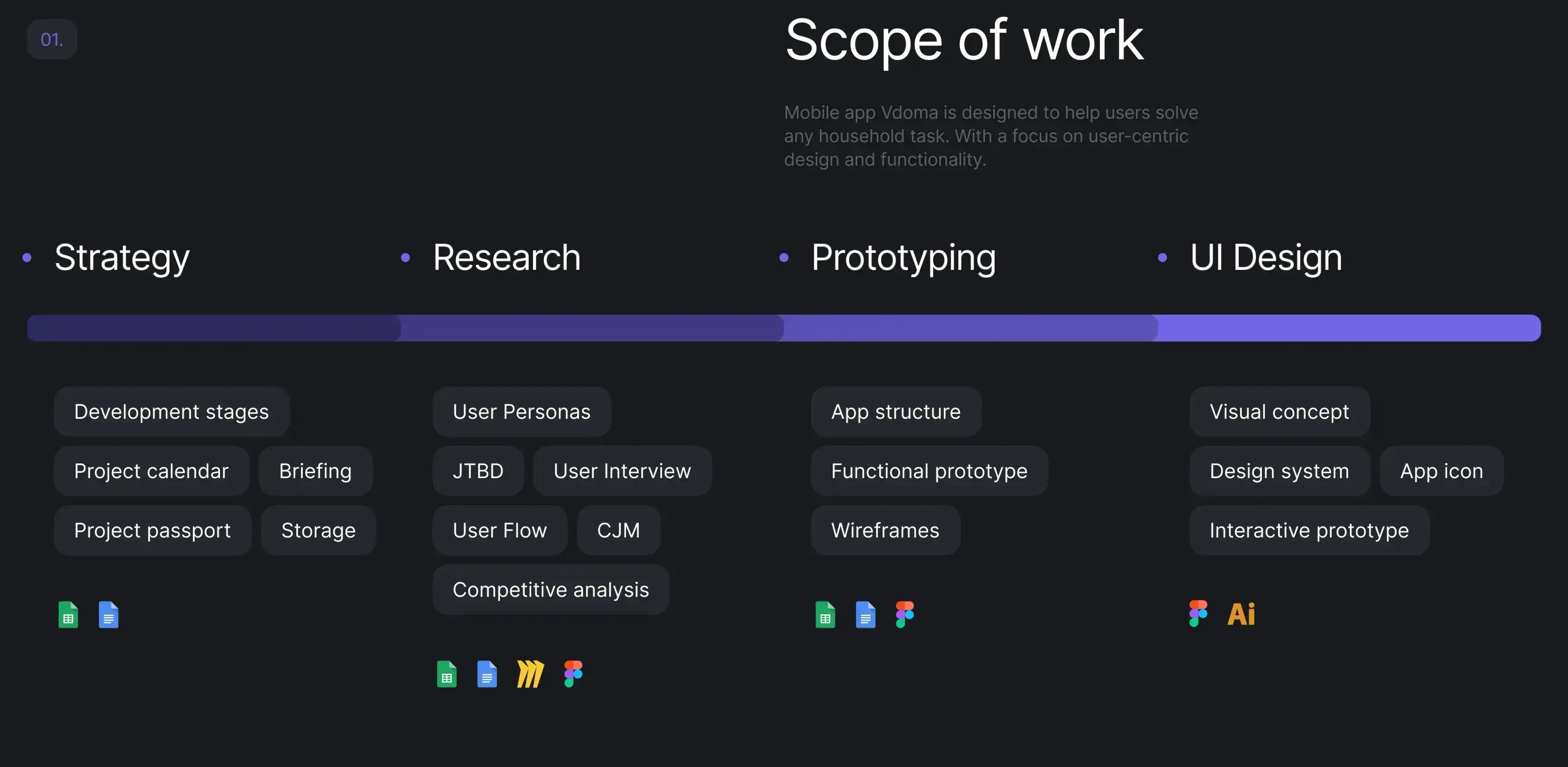The image size is (1568, 767).
Task: Click the Google Docs icon under Strategy
Action: (108, 614)
